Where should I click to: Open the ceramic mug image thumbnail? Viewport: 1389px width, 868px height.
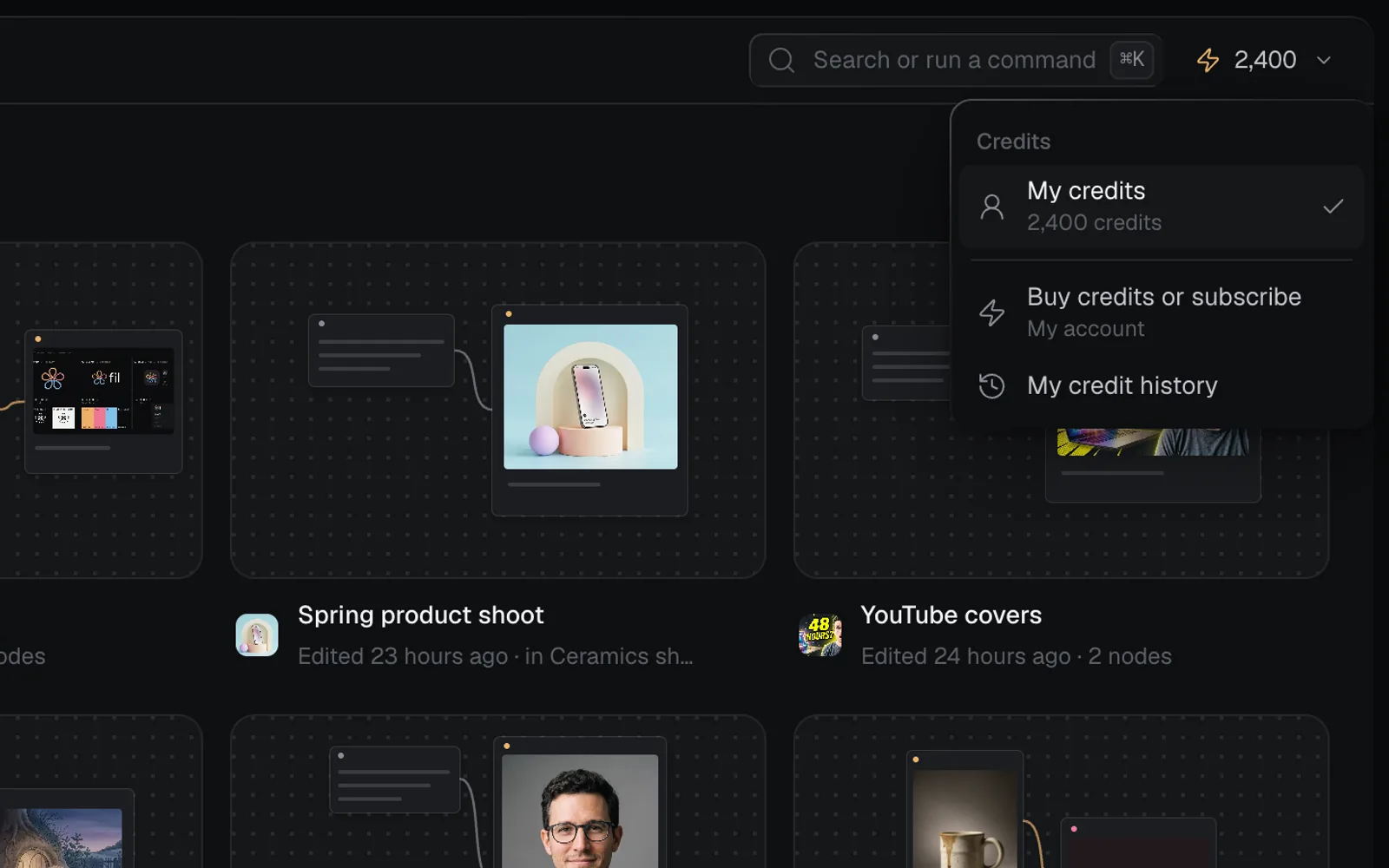click(965, 819)
